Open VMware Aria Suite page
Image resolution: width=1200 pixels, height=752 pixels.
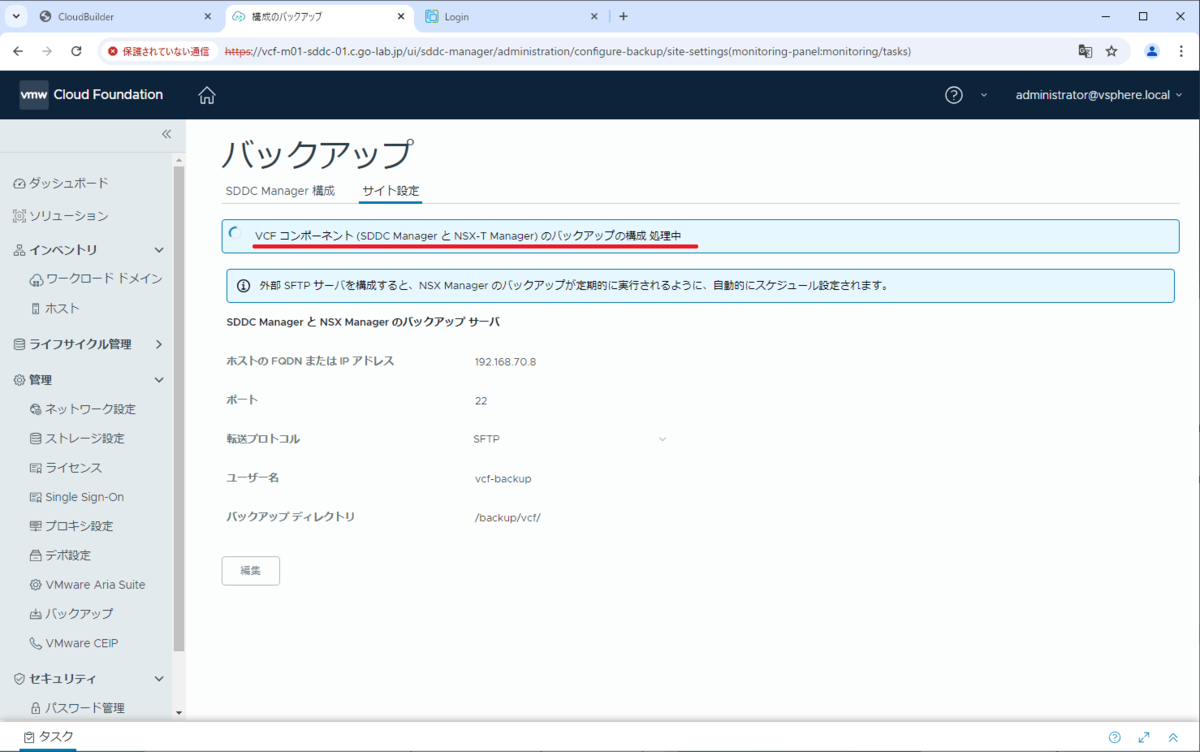[88, 584]
